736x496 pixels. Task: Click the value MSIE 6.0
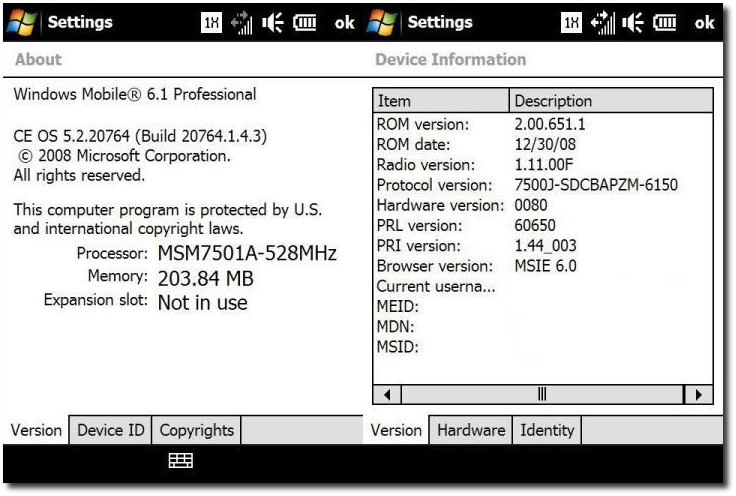click(x=545, y=266)
